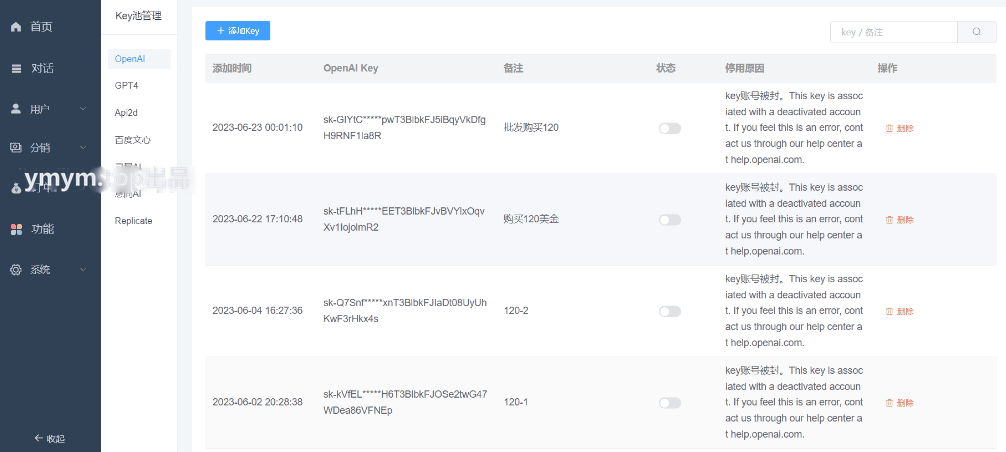The height and width of the screenshot is (452, 1006).
Task: Click the 功能 grid icon in sidebar
Action: pos(16,229)
